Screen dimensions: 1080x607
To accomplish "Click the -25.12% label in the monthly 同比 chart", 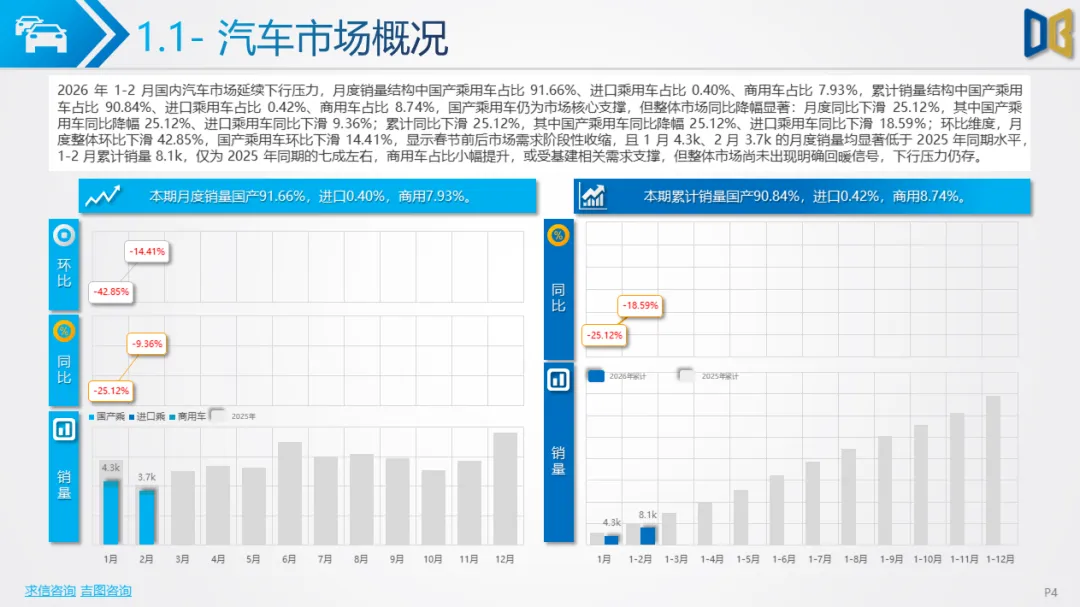I will click(x=112, y=391).
